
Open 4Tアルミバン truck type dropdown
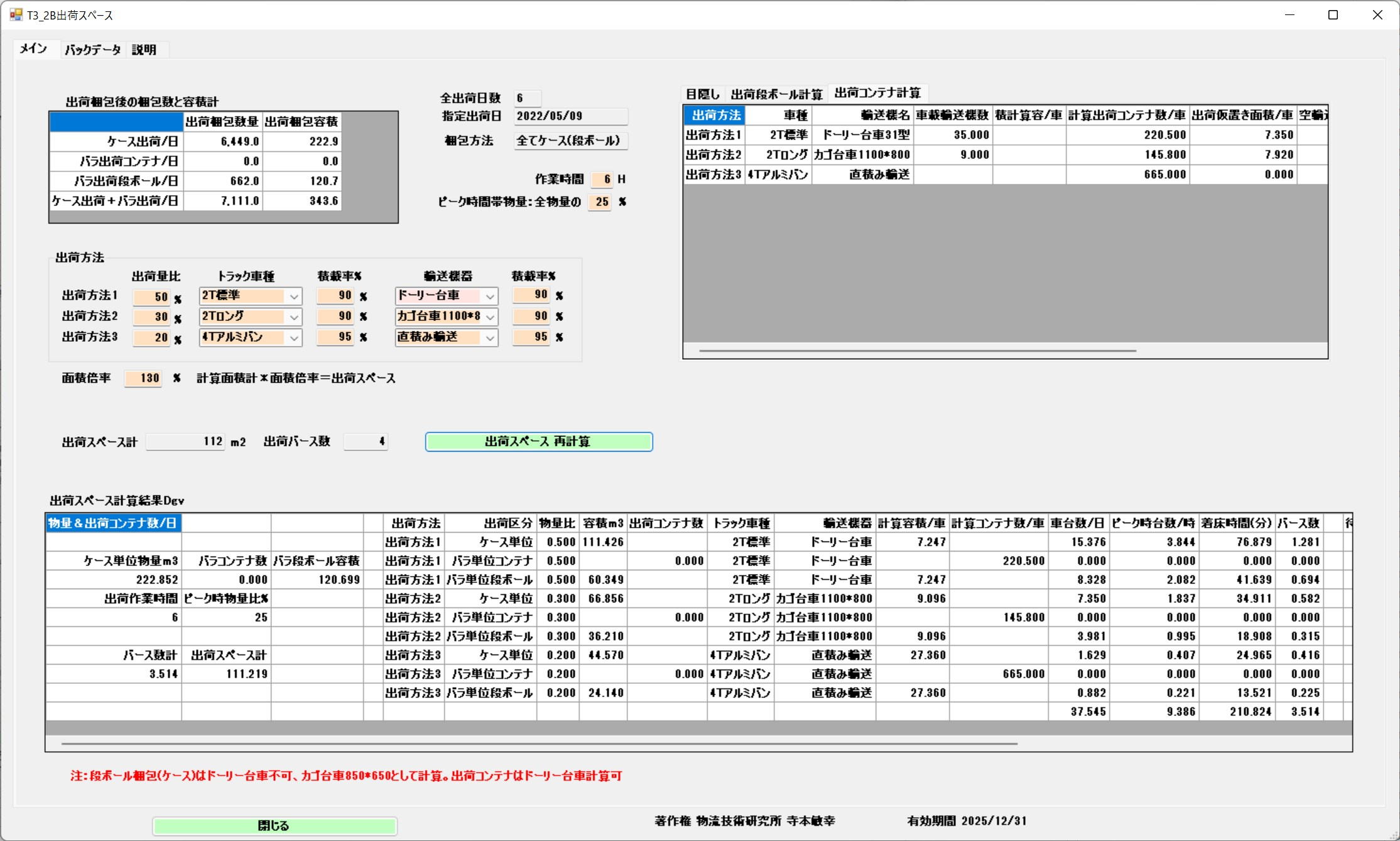[293, 338]
